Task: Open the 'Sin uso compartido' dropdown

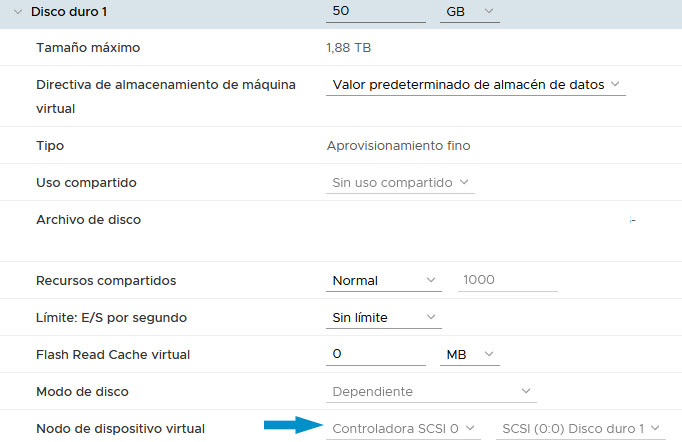Action: coord(401,182)
